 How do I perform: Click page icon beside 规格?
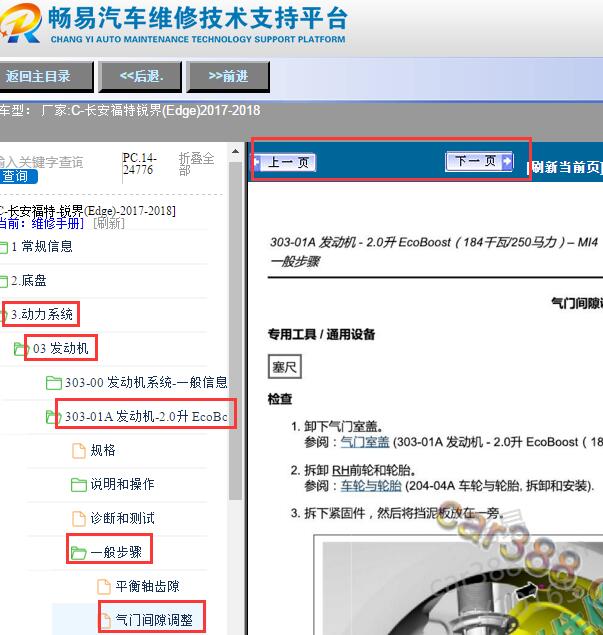coord(79,451)
